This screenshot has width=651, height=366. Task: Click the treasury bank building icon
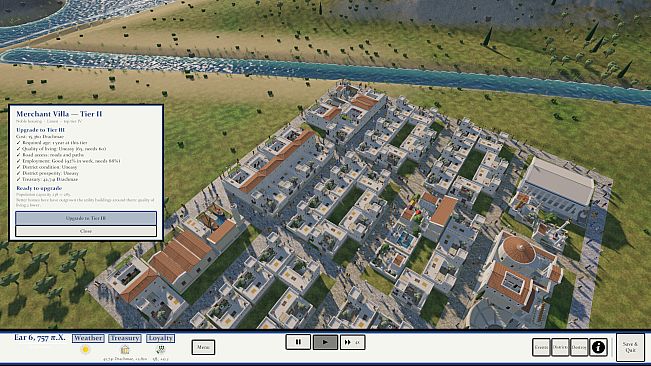click(125, 349)
